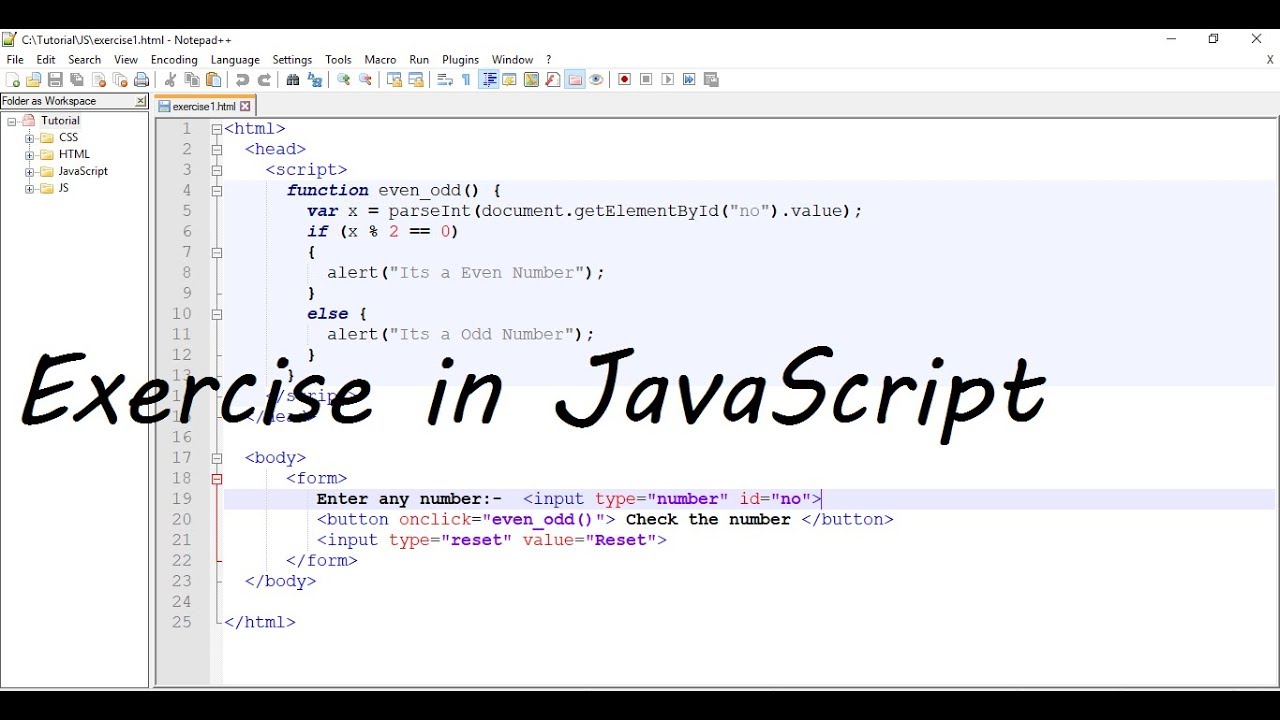Viewport: 1280px width, 720px height.
Task: Open the Encoding menu
Action: (174, 60)
